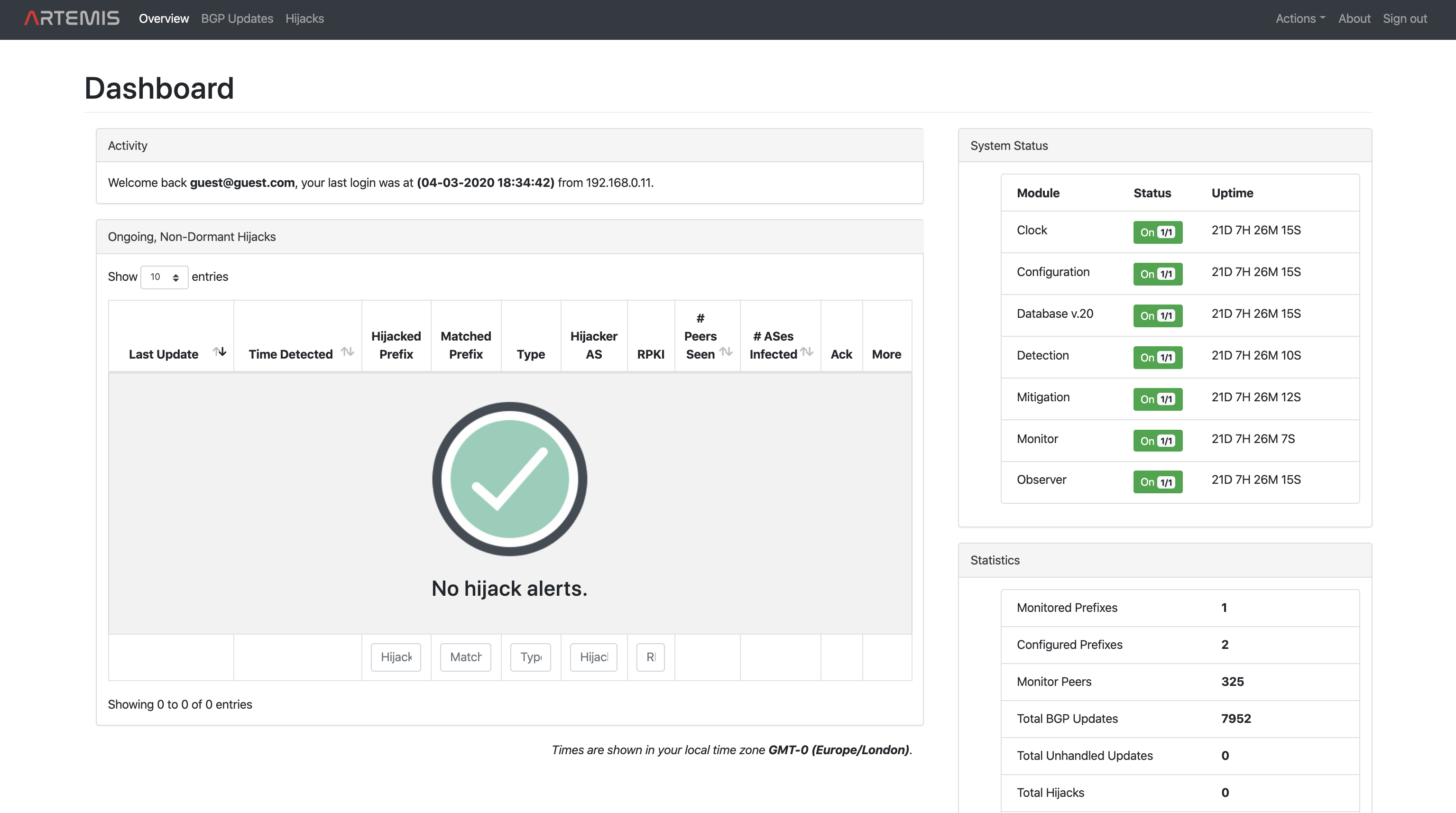Open the BGP Updates tab
Image resolution: width=1456 pixels, height=813 pixels.
[237, 18]
